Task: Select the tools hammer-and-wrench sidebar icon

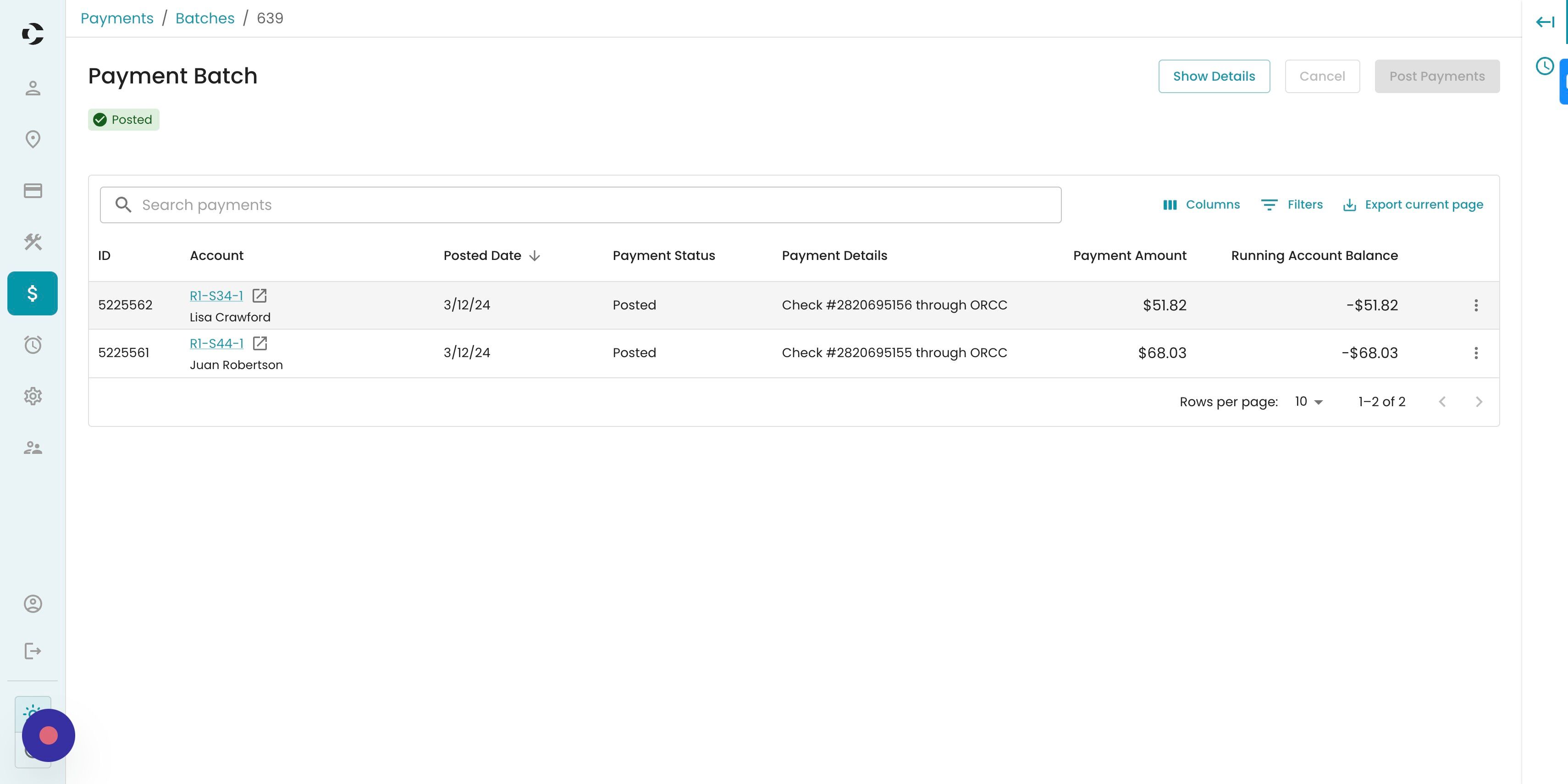Action: point(33,242)
